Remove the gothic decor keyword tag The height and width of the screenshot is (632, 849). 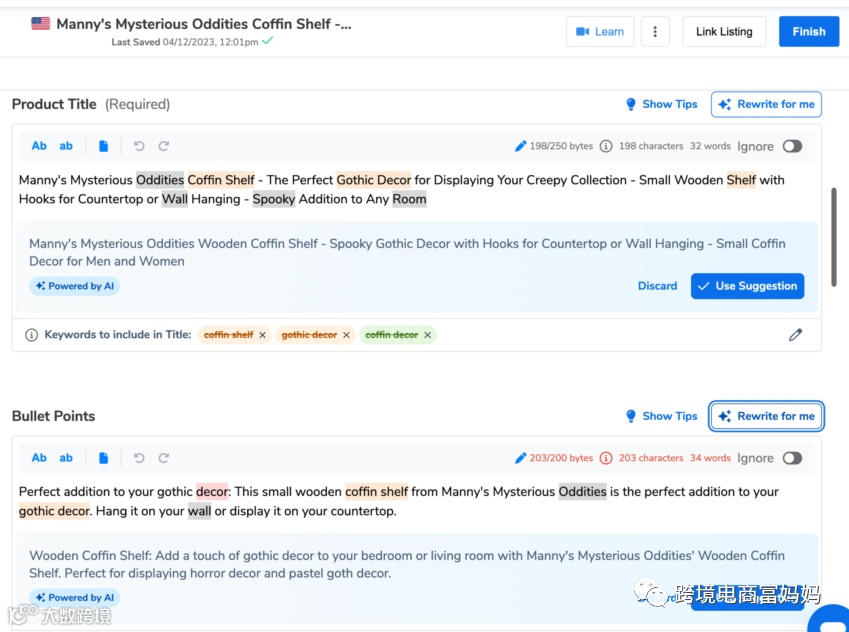tap(347, 335)
